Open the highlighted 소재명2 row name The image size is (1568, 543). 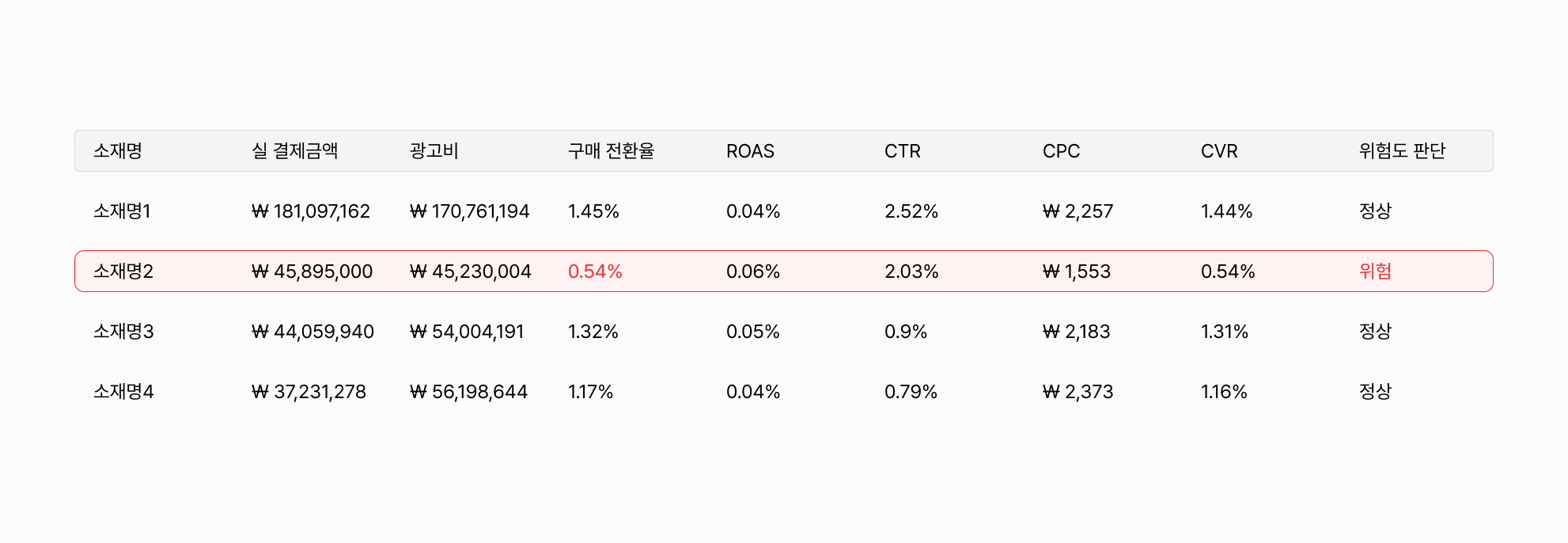pyautogui.click(x=123, y=271)
